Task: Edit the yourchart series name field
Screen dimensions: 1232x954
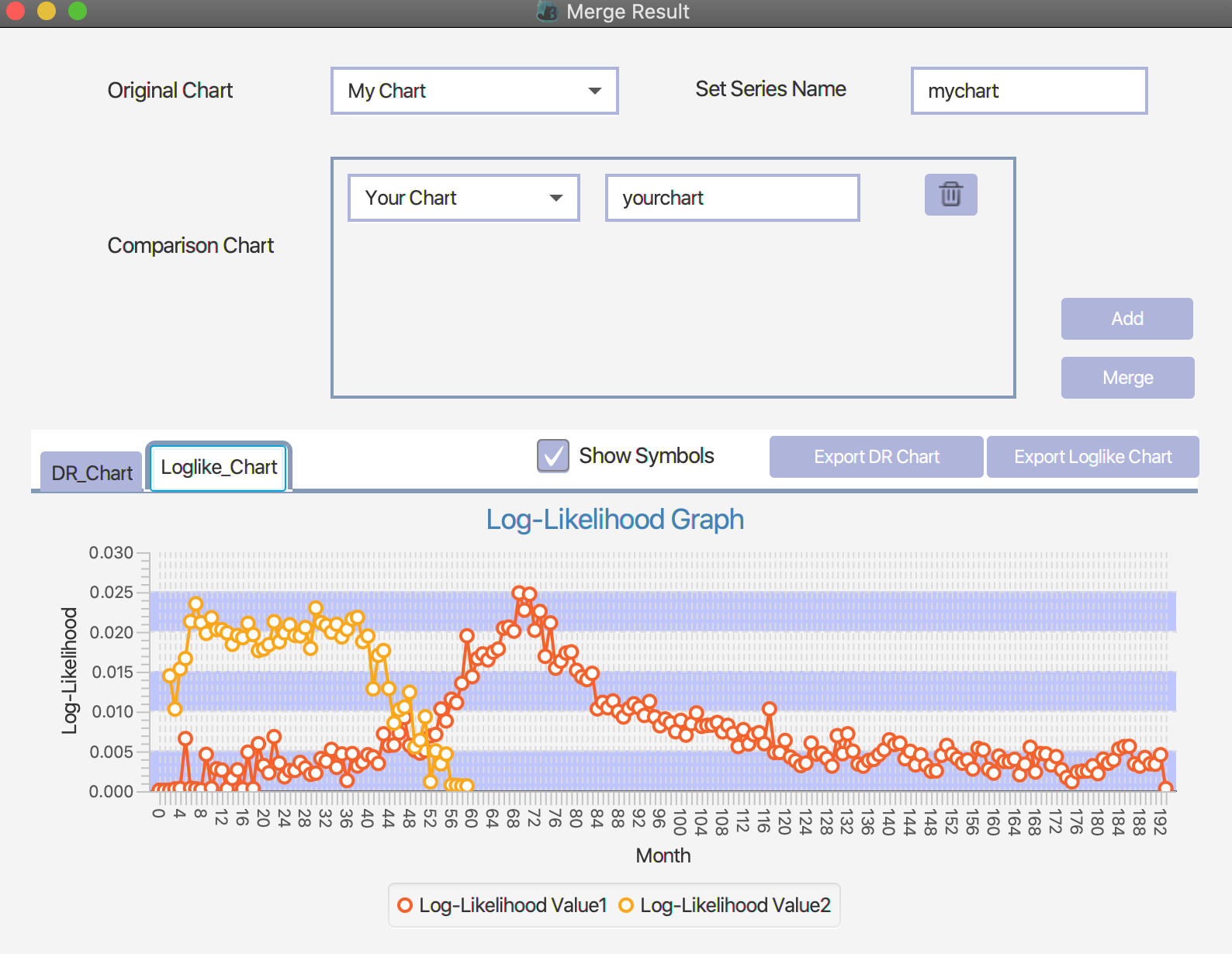Action: pyautogui.click(x=732, y=198)
